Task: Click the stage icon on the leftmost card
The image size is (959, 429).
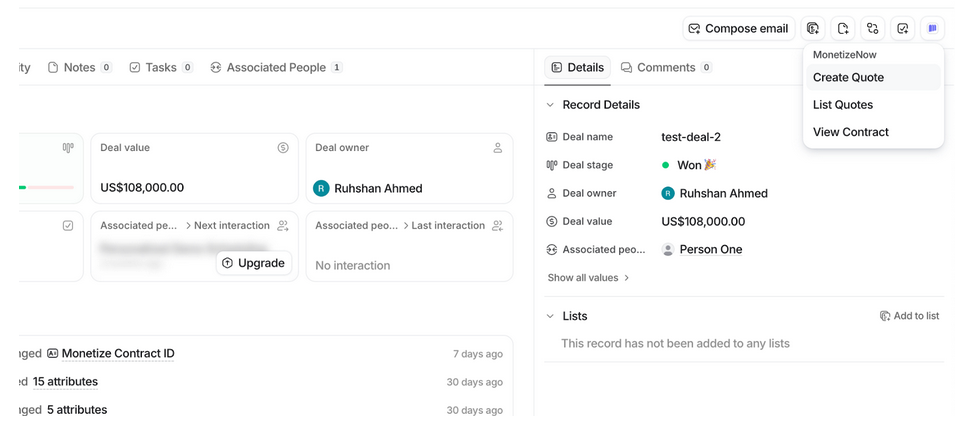Action: pos(68,148)
